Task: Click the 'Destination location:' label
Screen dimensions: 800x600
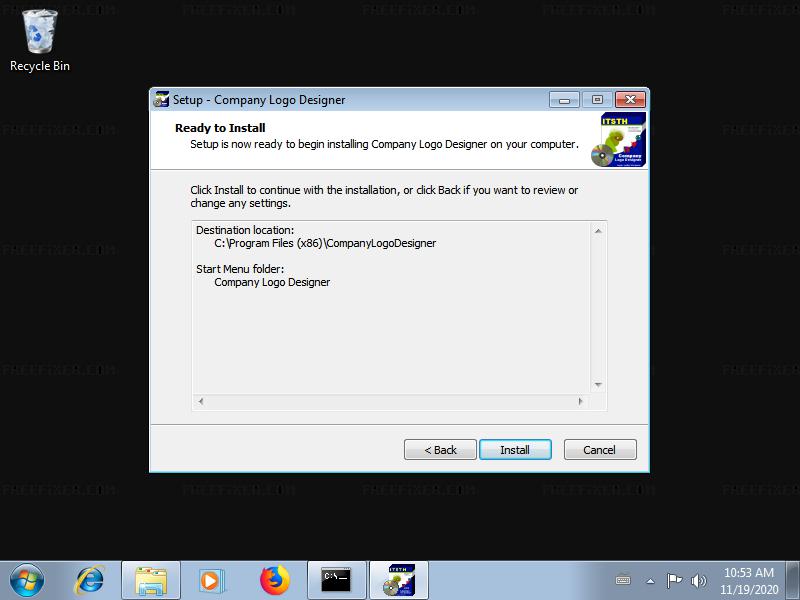Action: [x=245, y=230]
